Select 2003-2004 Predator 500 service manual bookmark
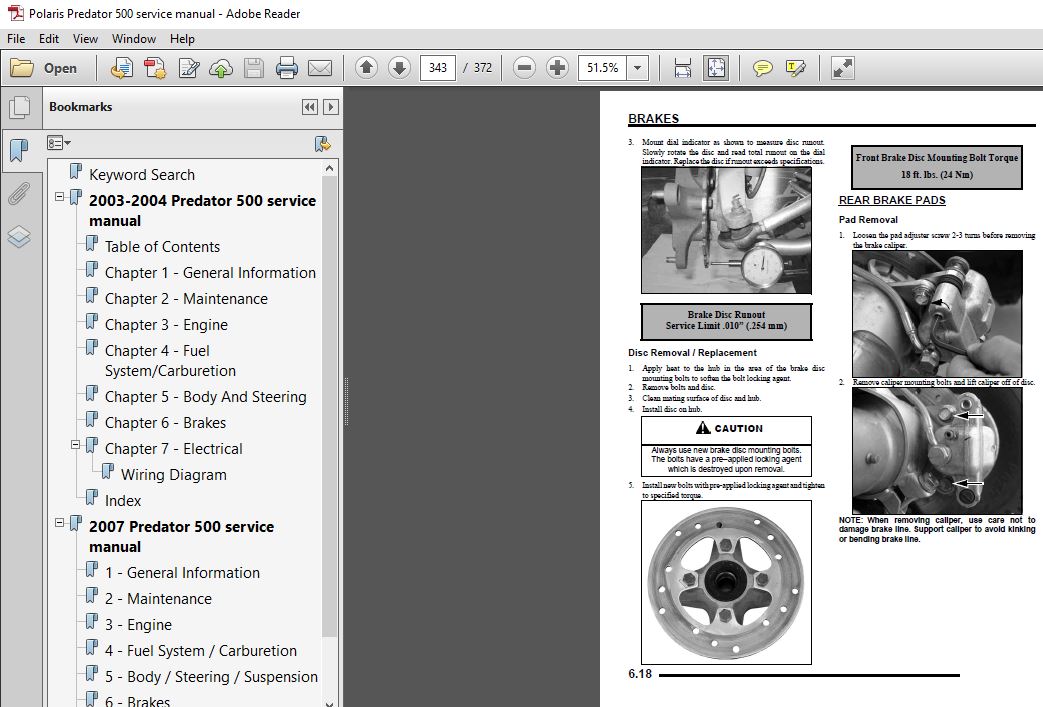 point(202,211)
